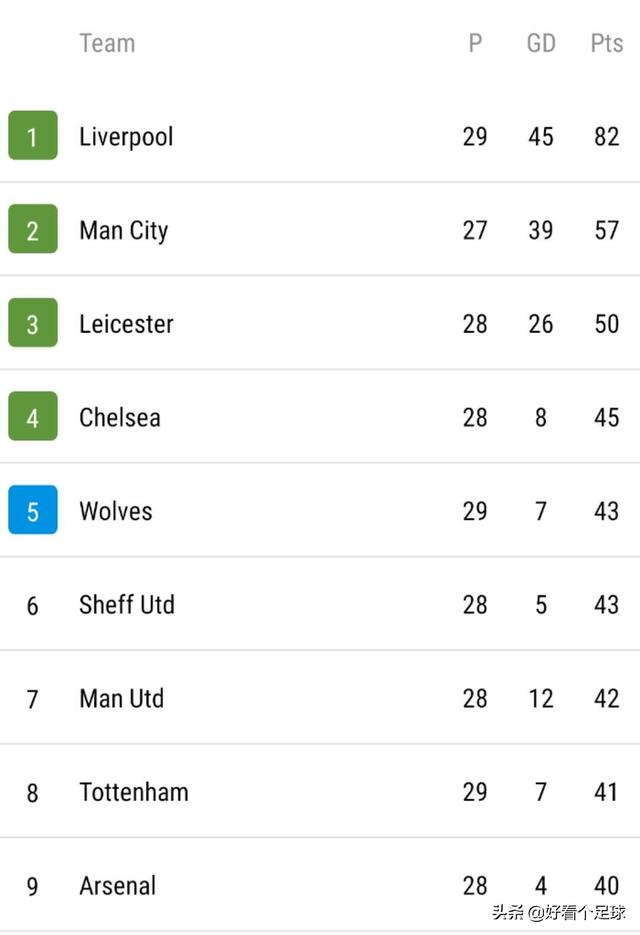Click the P played column header

pos(475,43)
